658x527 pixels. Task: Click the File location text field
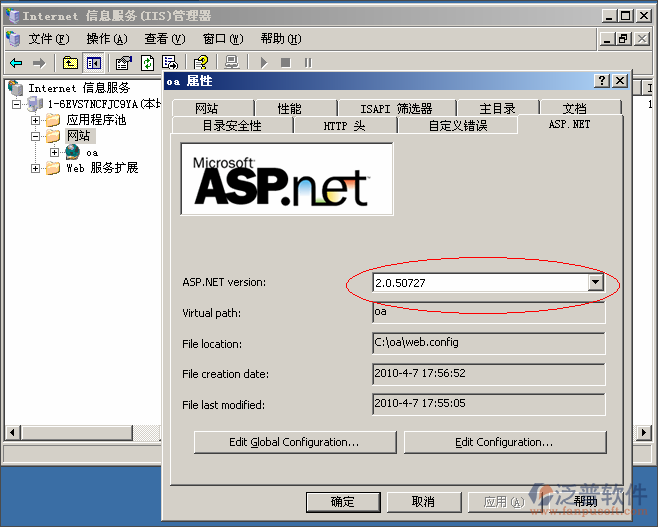point(488,343)
